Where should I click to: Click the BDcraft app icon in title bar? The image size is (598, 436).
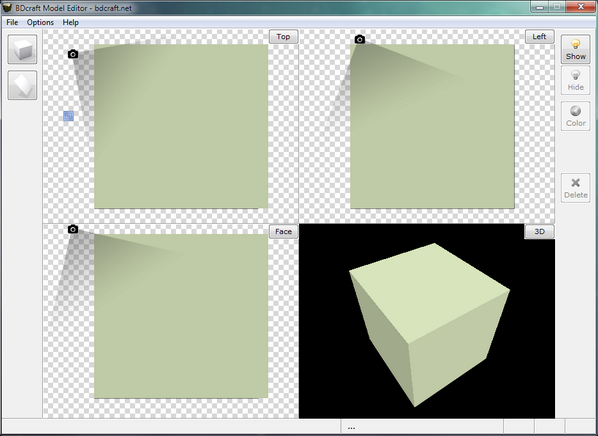7,7
